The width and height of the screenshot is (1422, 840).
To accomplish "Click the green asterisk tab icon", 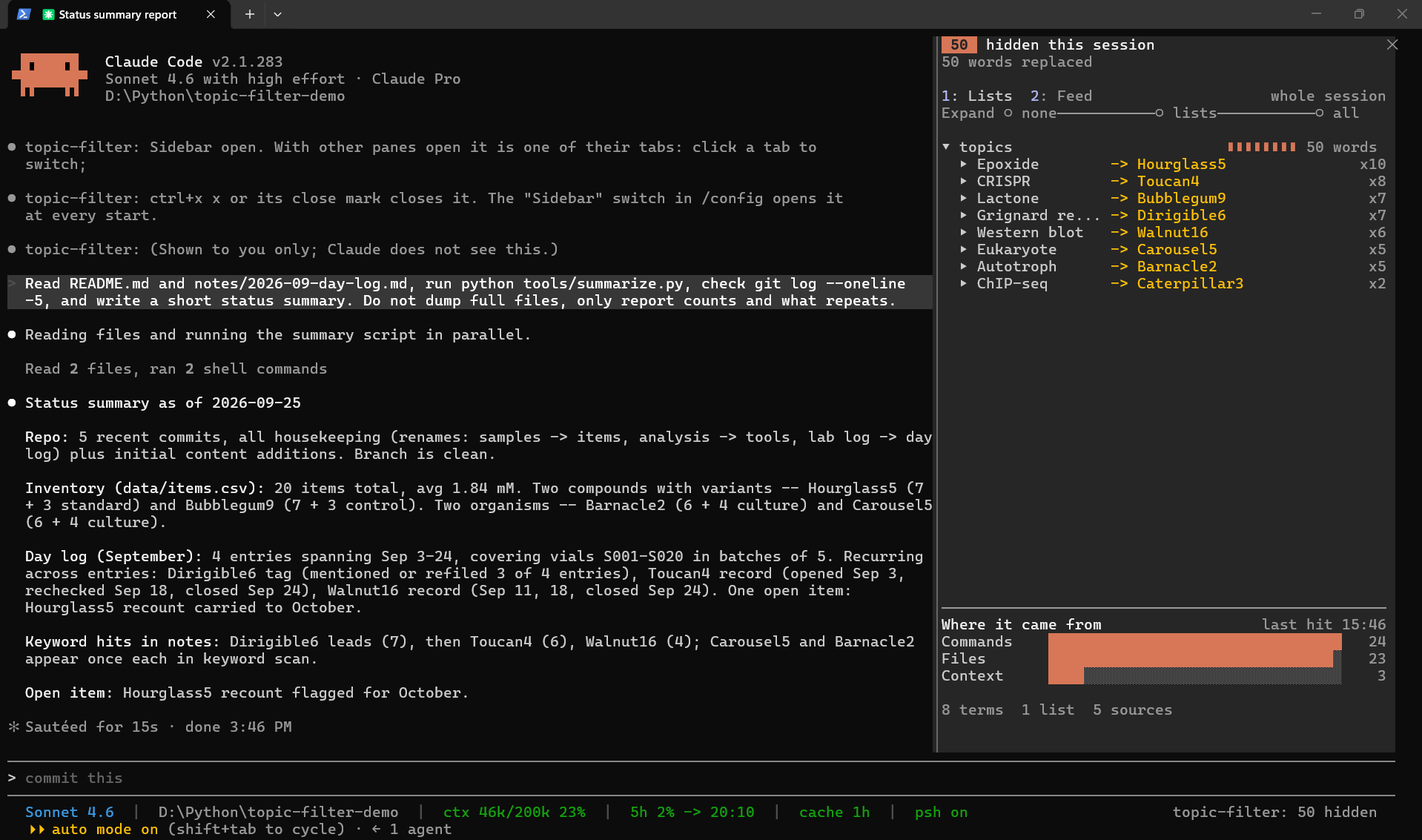I will (49, 15).
